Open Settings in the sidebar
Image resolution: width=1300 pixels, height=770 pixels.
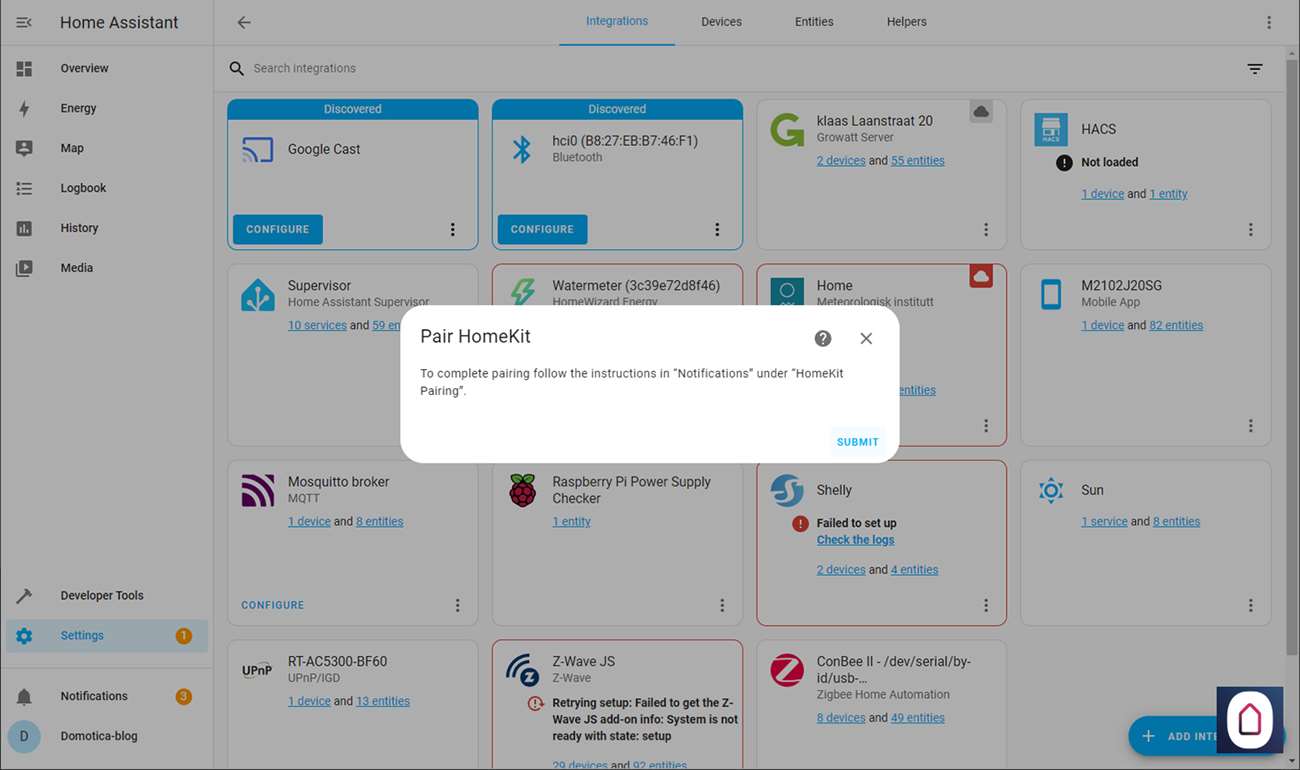(x=107, y=635)
